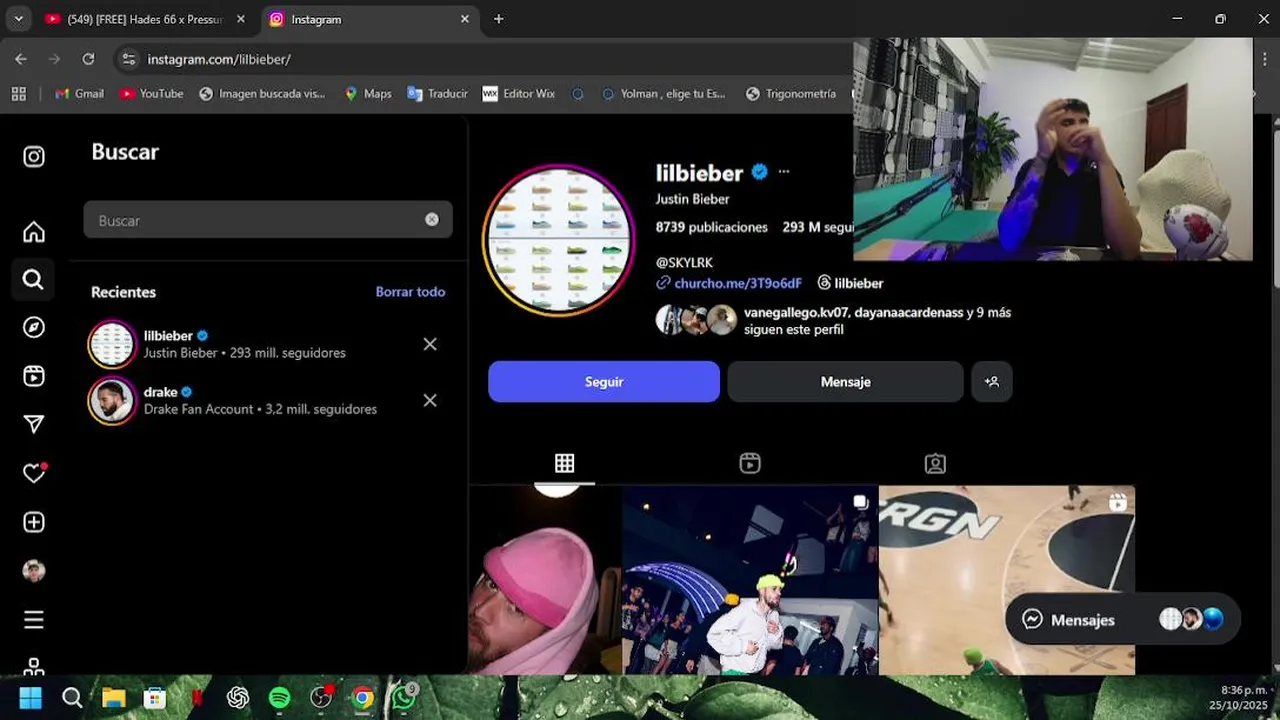Screen dimensions: 1280x720
Task: Open the taskbar clock and date
Action: pyautogui.click(x=1240, y=698)
